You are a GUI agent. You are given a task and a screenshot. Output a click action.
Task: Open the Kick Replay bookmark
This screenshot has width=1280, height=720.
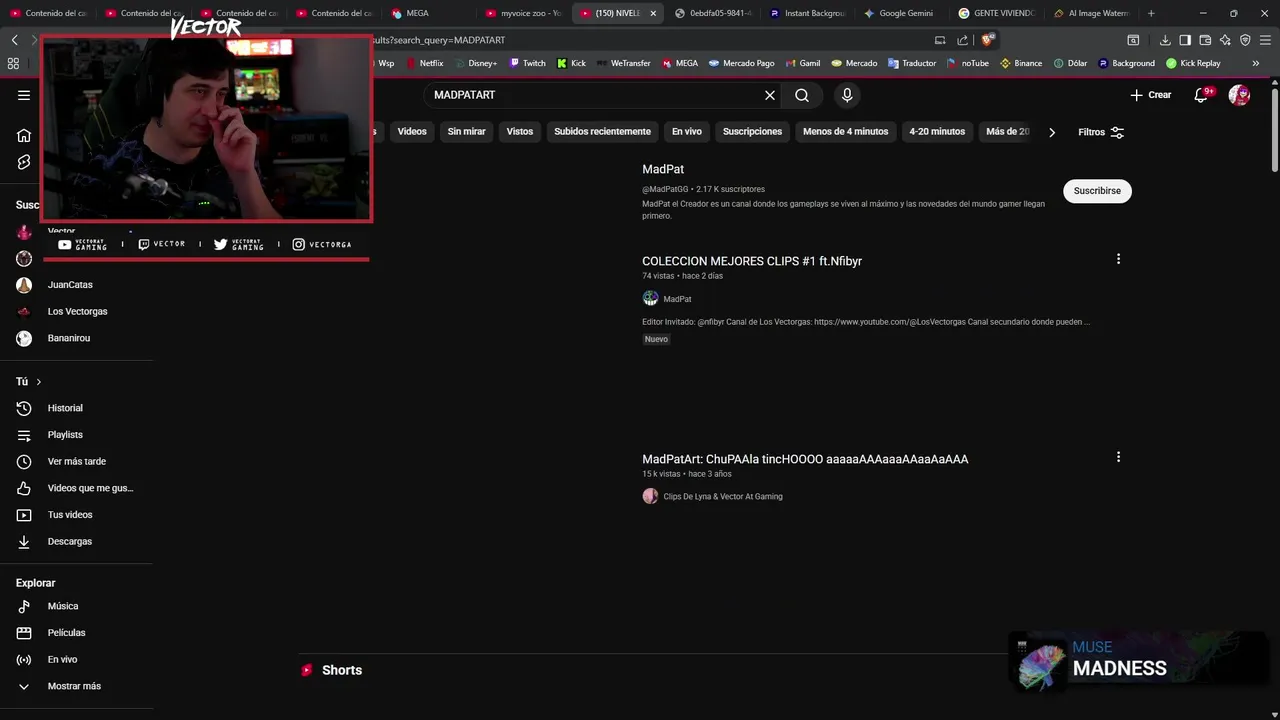[x=1193, y=63]
